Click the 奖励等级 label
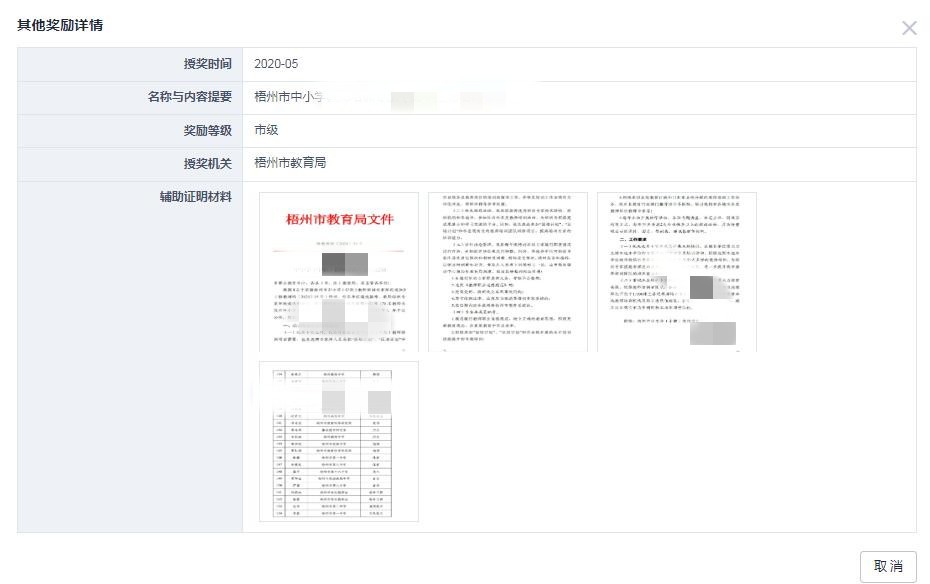930x584 pixels. (208, 130)
